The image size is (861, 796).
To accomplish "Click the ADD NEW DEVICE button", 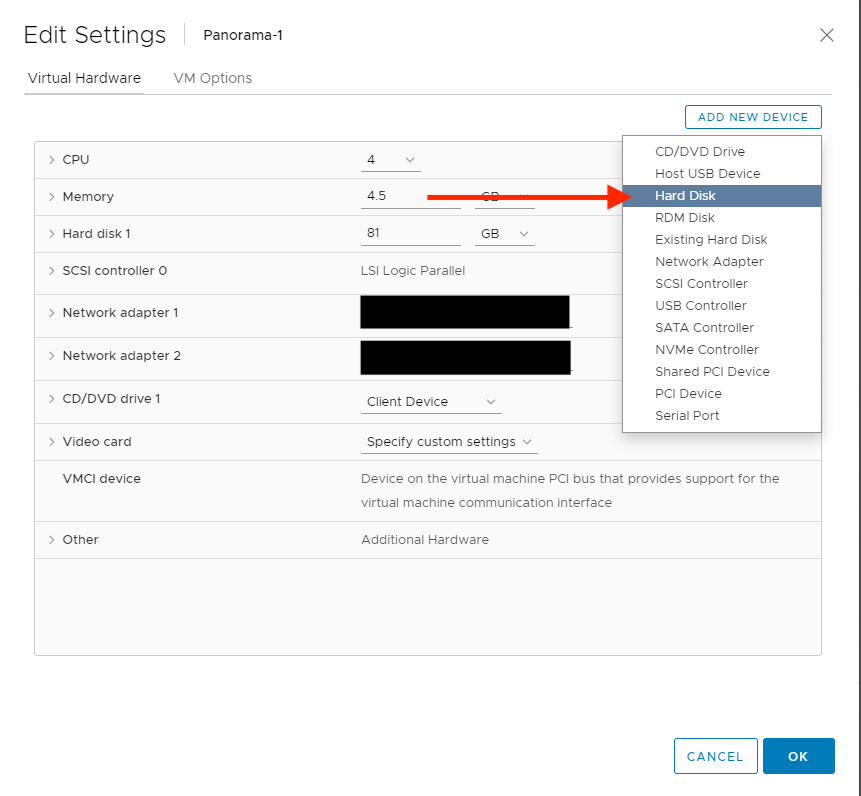I will [x=753, y=117].
